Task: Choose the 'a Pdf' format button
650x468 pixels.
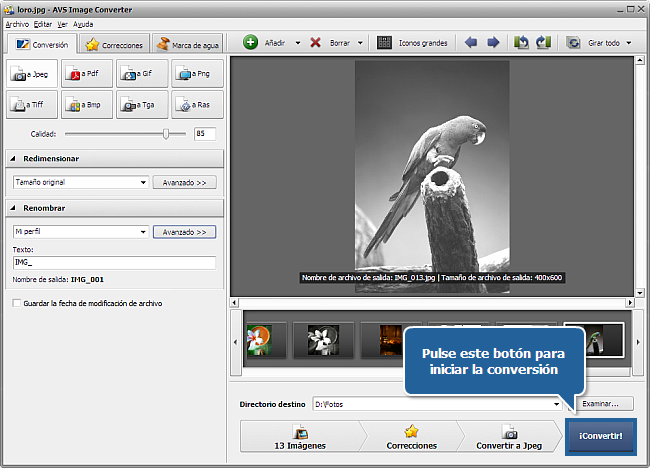Action: (x=86, y=74)
